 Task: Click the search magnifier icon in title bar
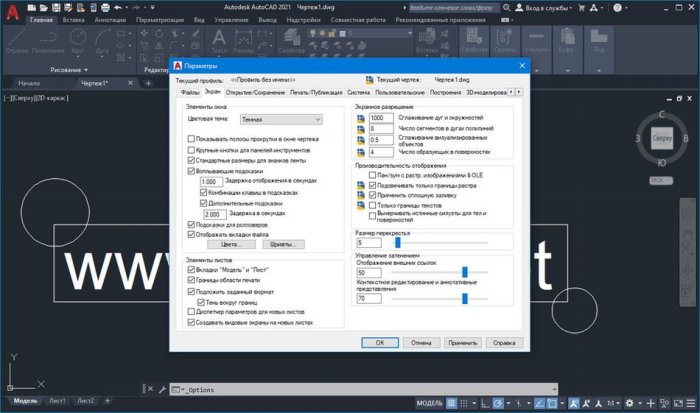coord(506,8)
